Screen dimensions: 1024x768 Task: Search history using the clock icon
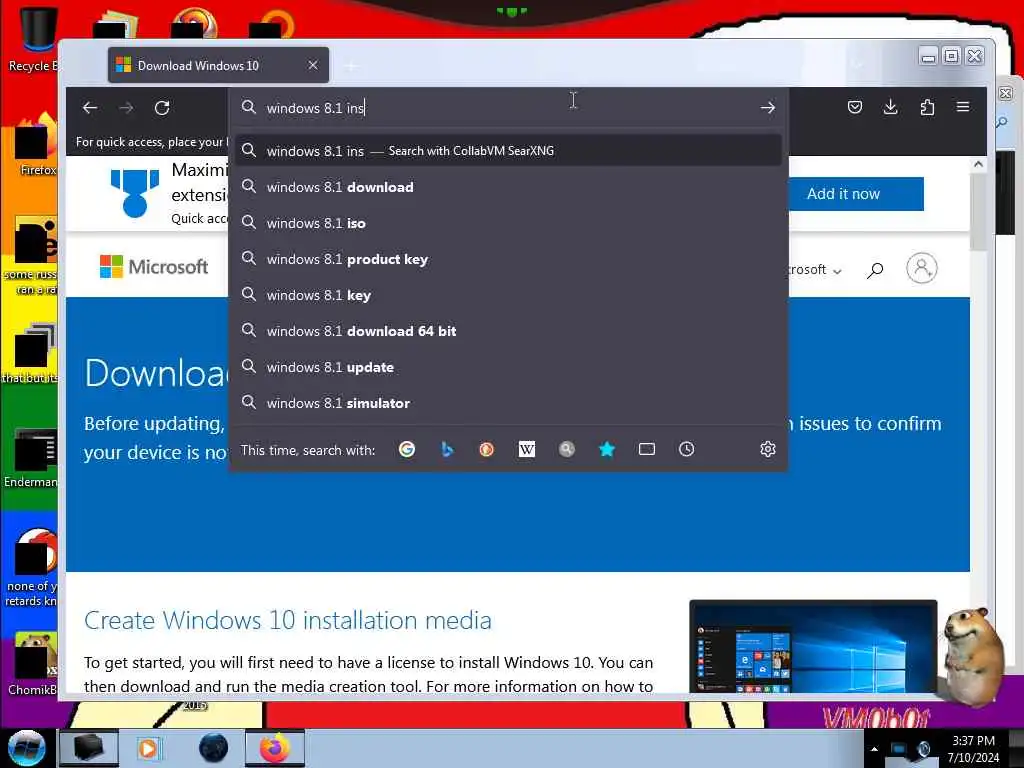[x=686, y=449]
